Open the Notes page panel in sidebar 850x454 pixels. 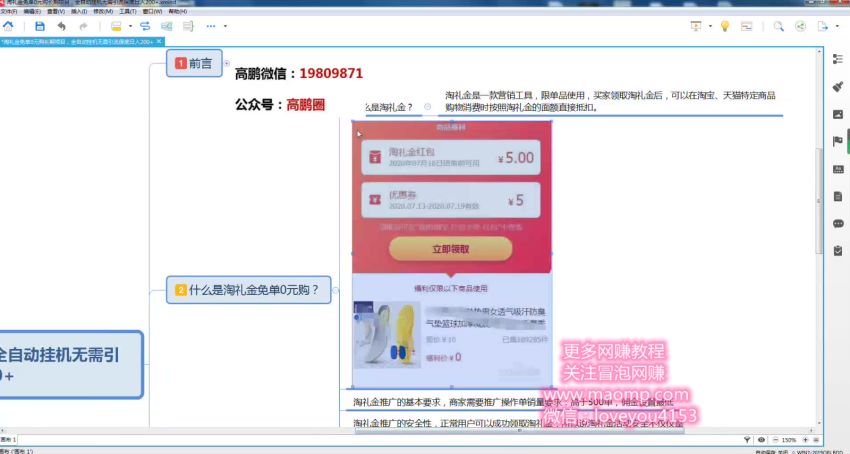pos(838,196)
